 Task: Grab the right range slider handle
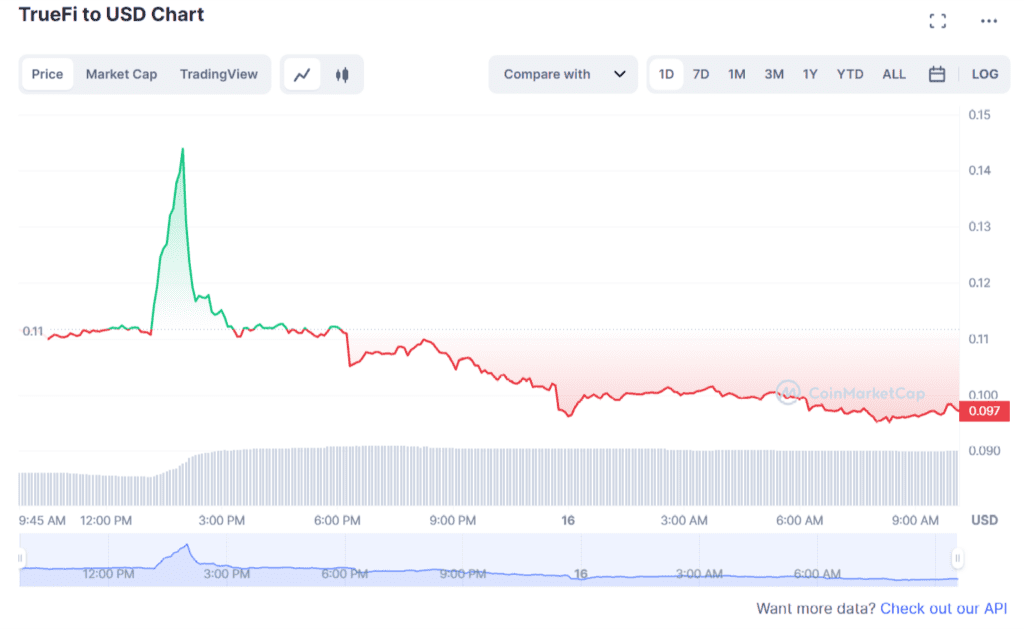point(957,558)
